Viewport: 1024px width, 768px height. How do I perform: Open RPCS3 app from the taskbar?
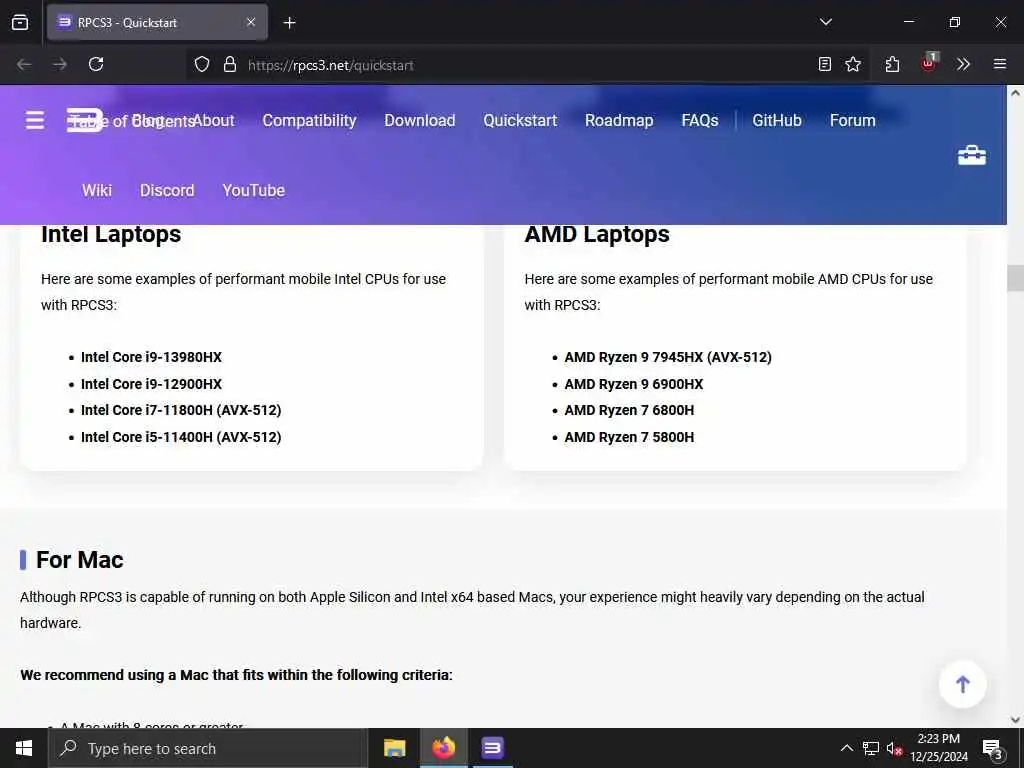(x=492, y=748)
